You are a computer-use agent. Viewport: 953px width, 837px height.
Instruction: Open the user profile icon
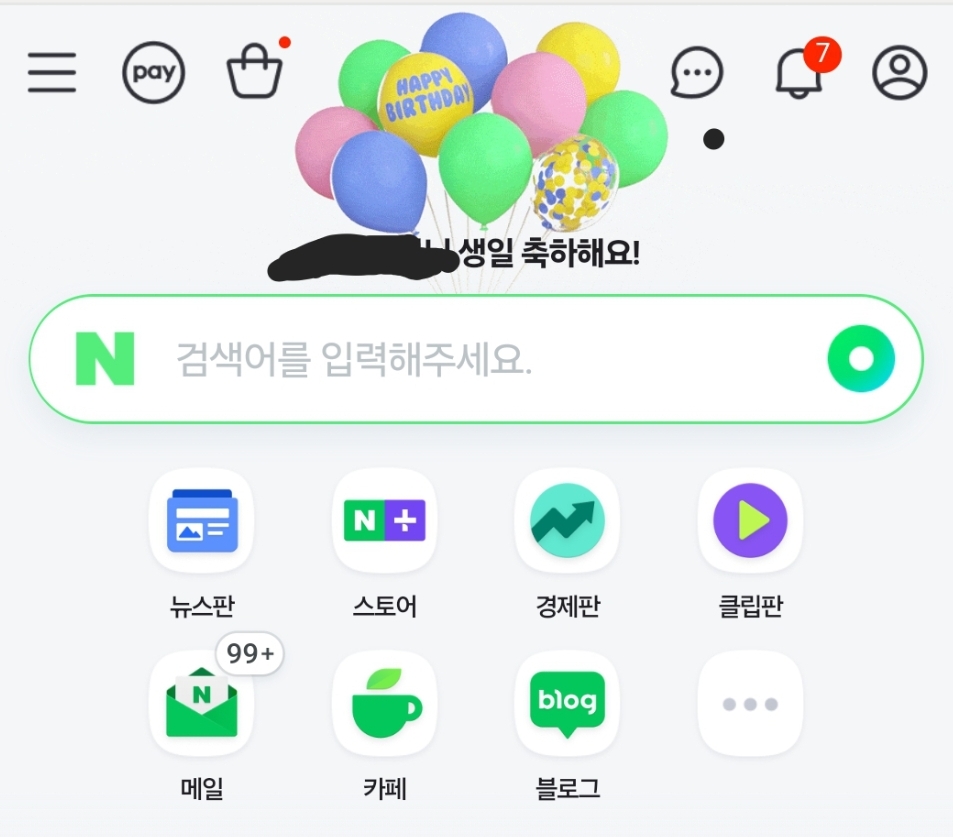click(900, 72)
